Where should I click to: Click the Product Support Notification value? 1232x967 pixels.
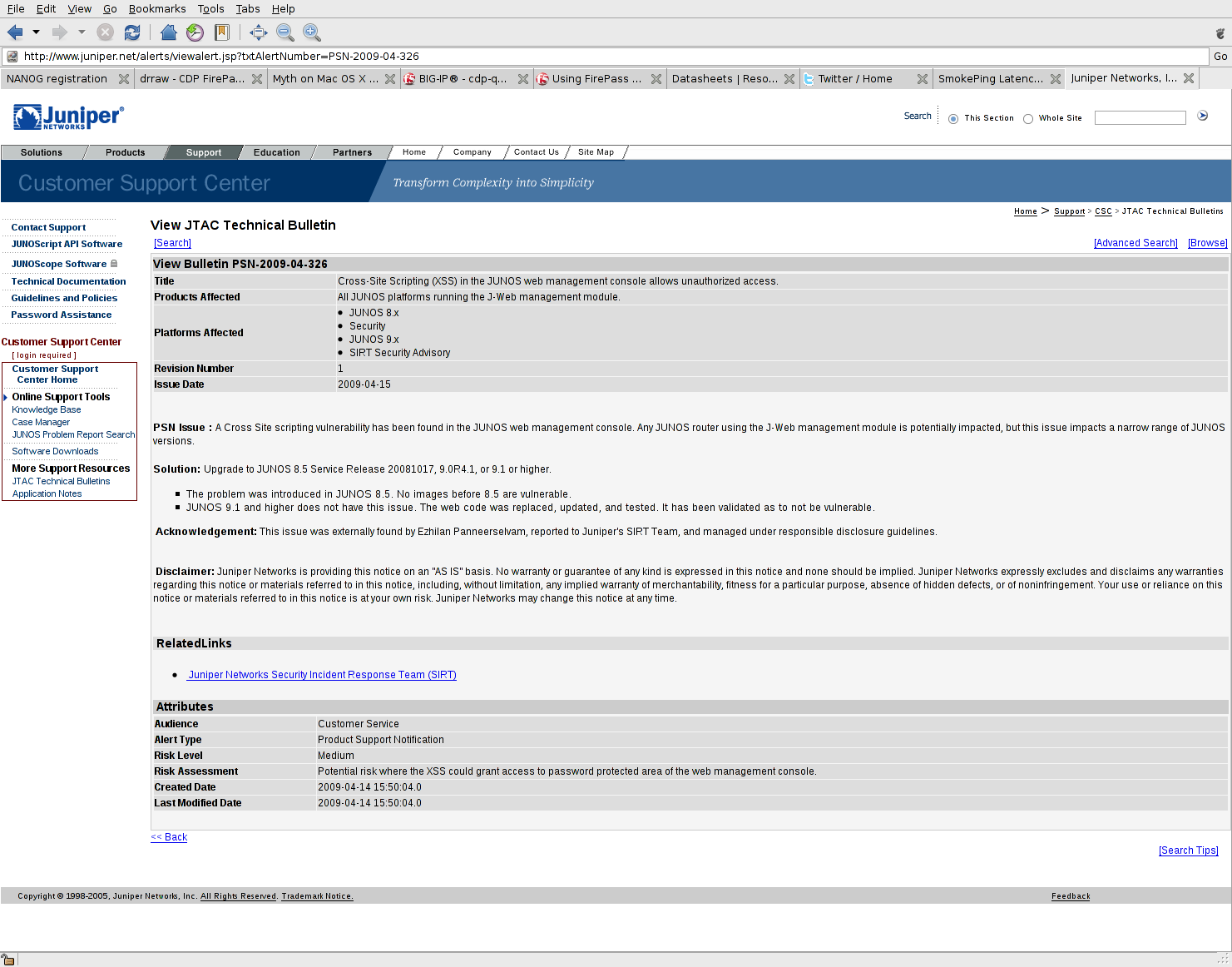point(381,740)
